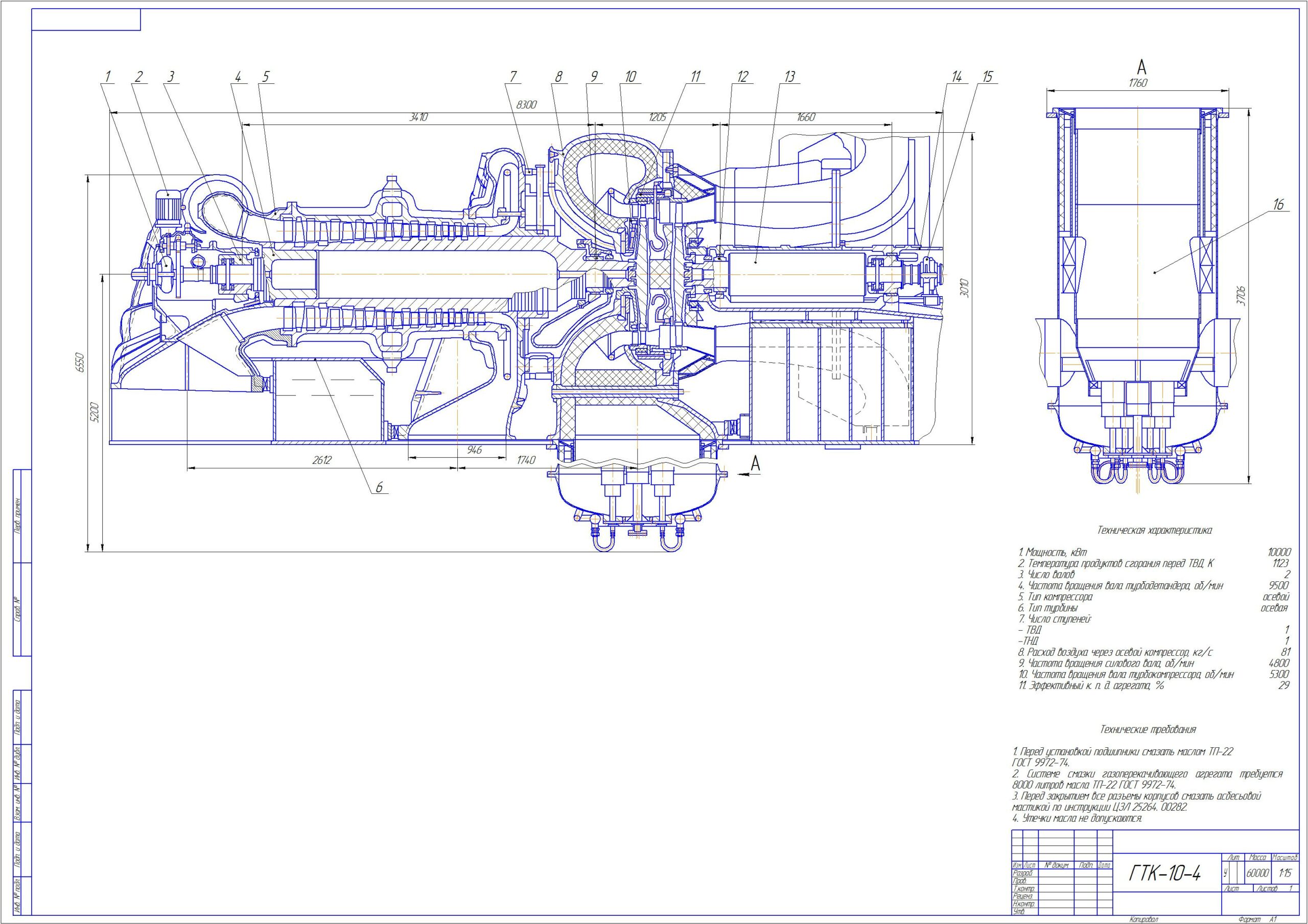The width and height of the screenshot is (1308, 924).
Task: Select part callout number 14
Action: (x=956, y=76)
